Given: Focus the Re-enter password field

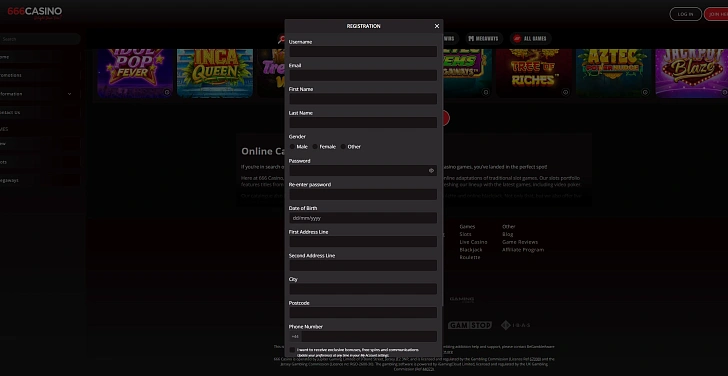Looking at the screenshot, I should [x=363, y=194].
